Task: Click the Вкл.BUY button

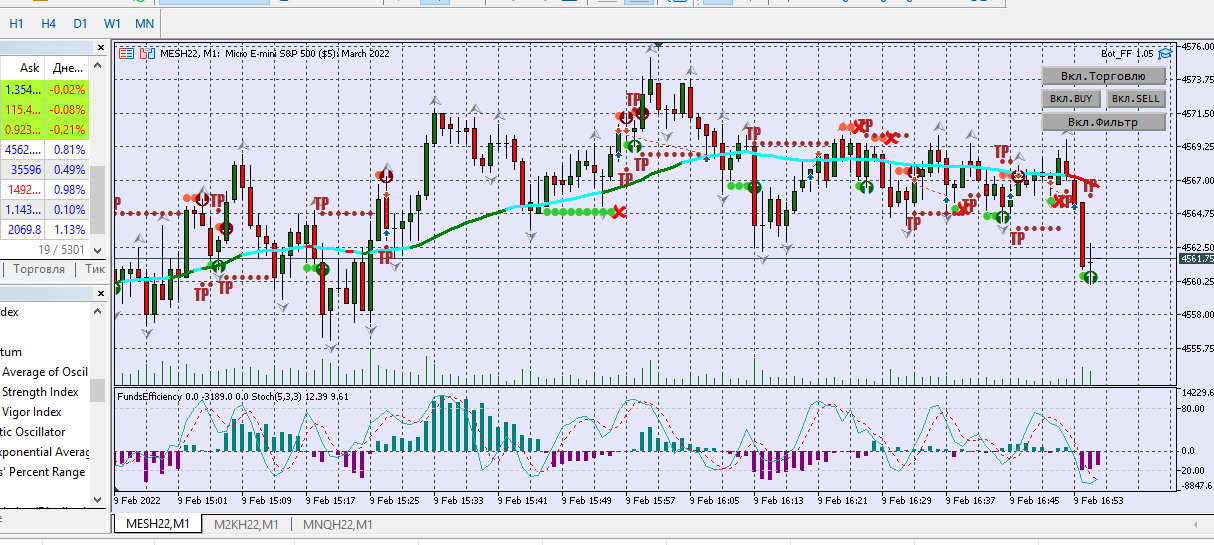Action: pyautogui.click(x=1072, y=99)
